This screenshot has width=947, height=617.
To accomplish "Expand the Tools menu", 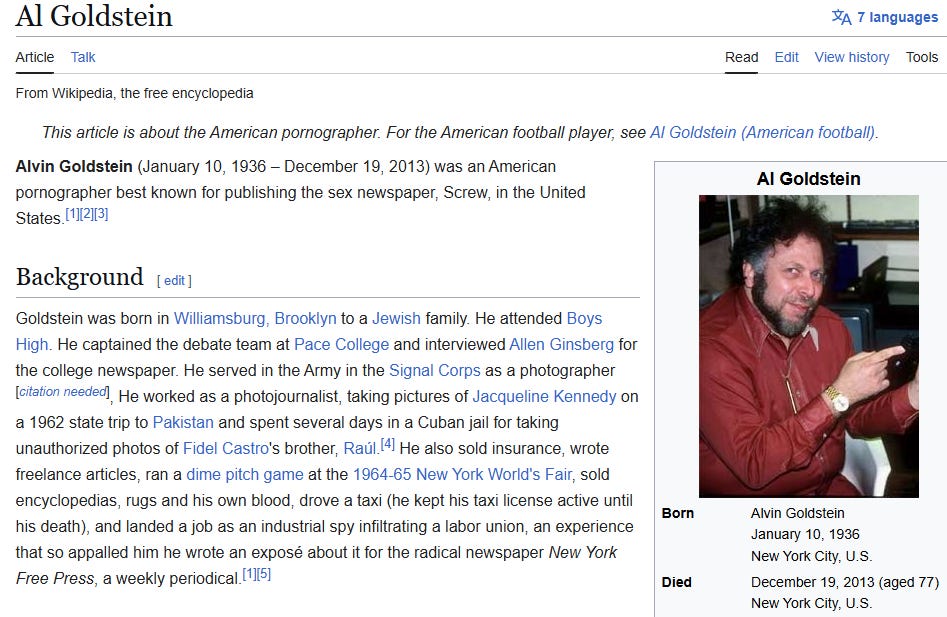I will pos(922,57).
